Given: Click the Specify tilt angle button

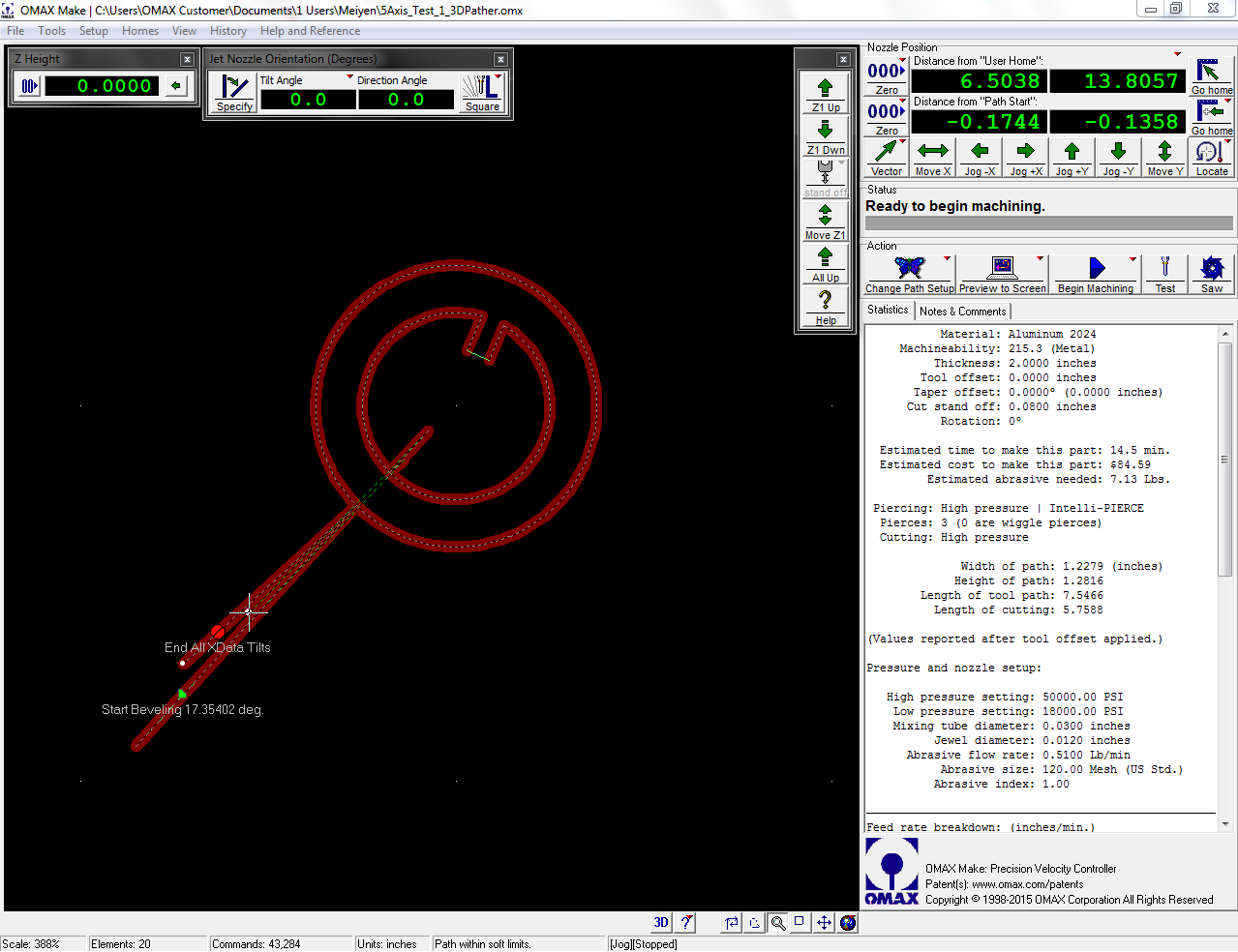Looking at the screenshot, I should click(x=234, y=93).
